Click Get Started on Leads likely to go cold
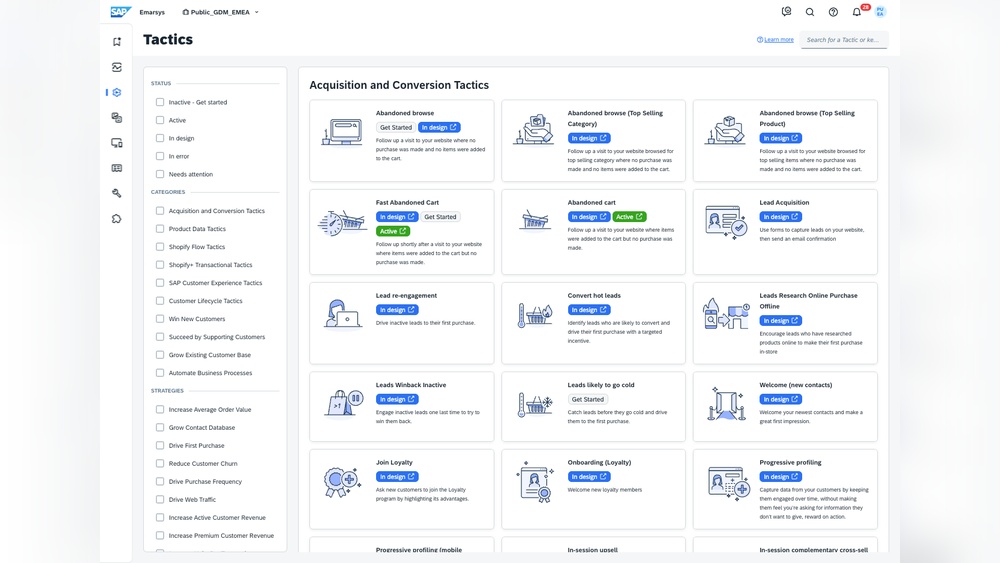This screenshot has width=1000, height=563. click(x=587, y=399)
